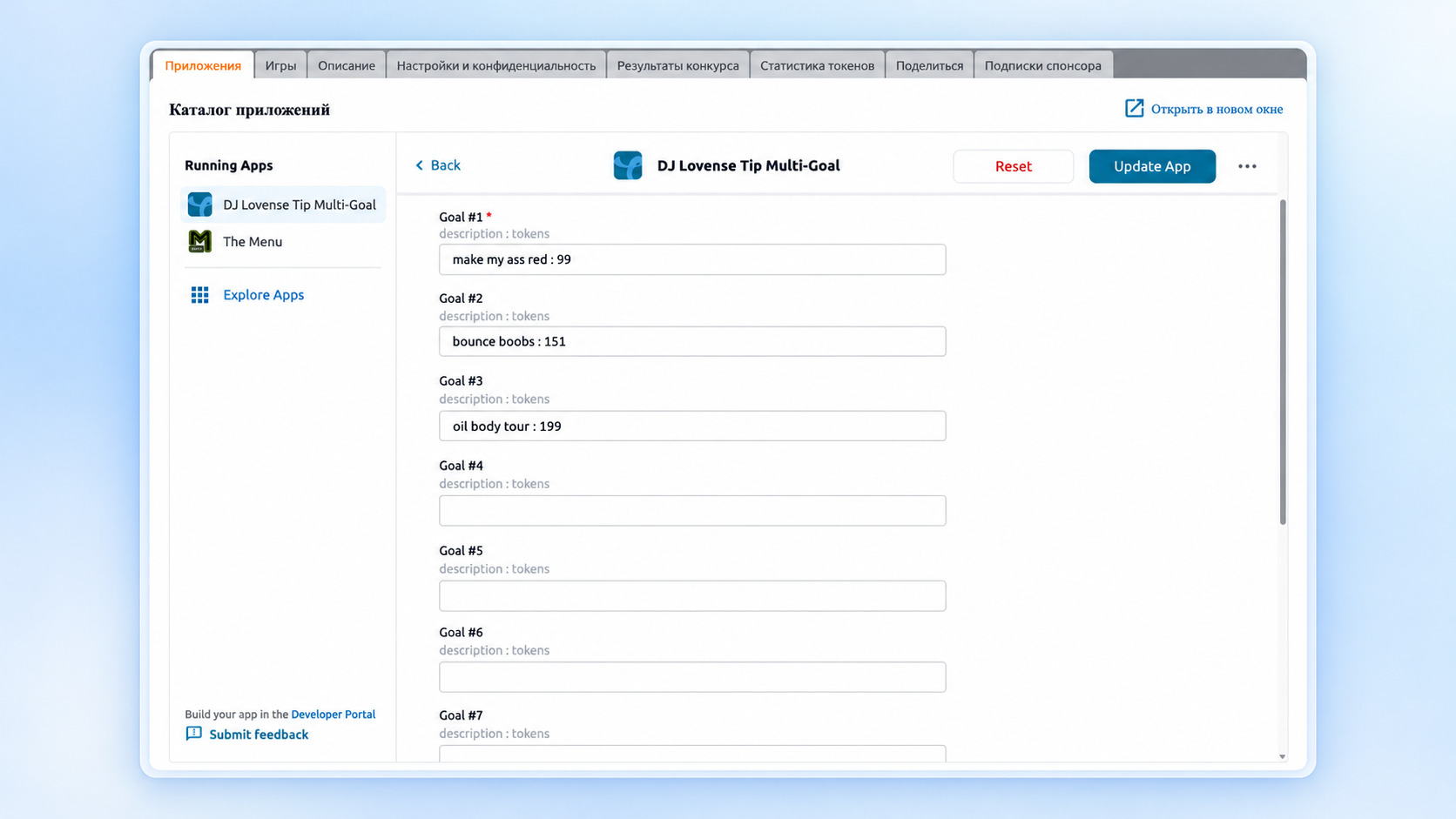This screenshot has width=1456, height=819.
Task: Click Открыть в новом окне link
Action: (1217, 109)
